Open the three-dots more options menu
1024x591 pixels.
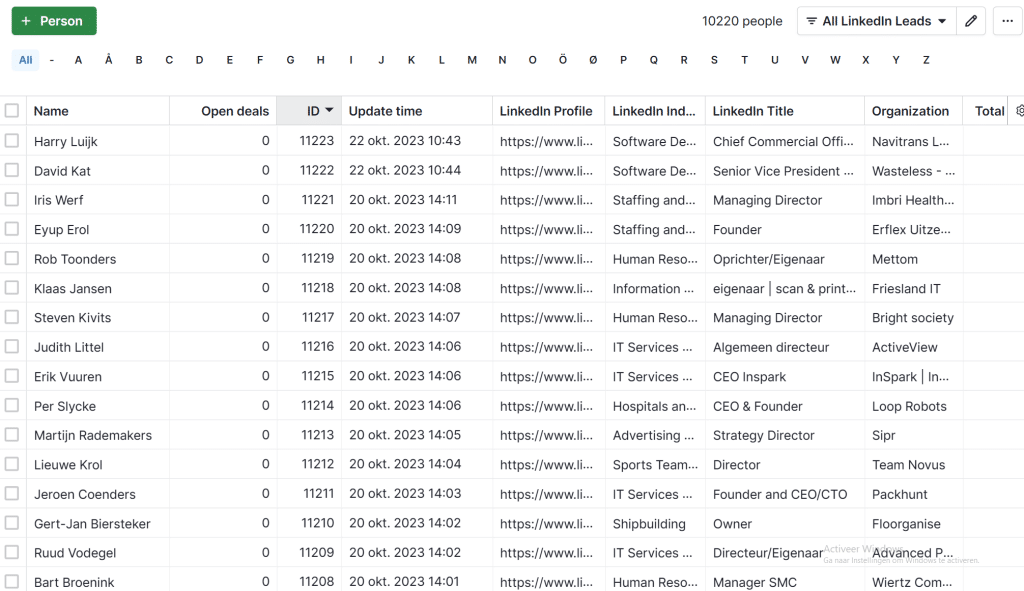click(x=1008, y=21)
